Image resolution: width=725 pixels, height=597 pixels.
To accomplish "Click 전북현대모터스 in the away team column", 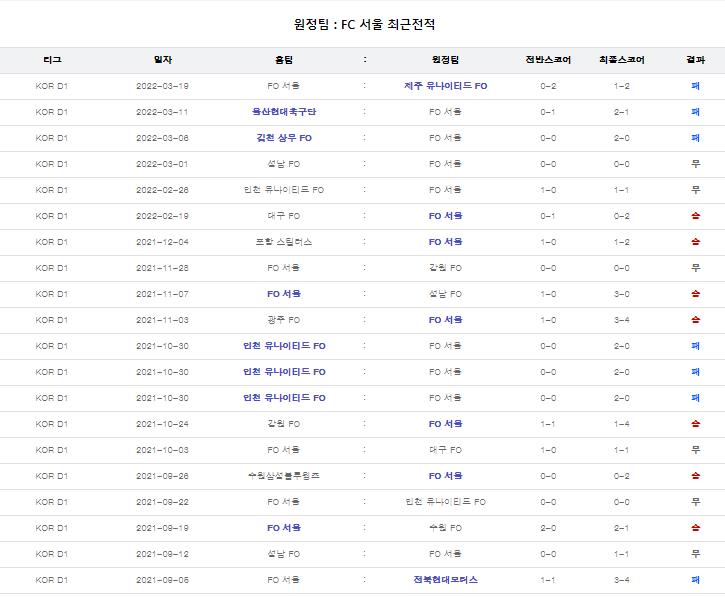I will pyautogui.click(x=445, y=580).
